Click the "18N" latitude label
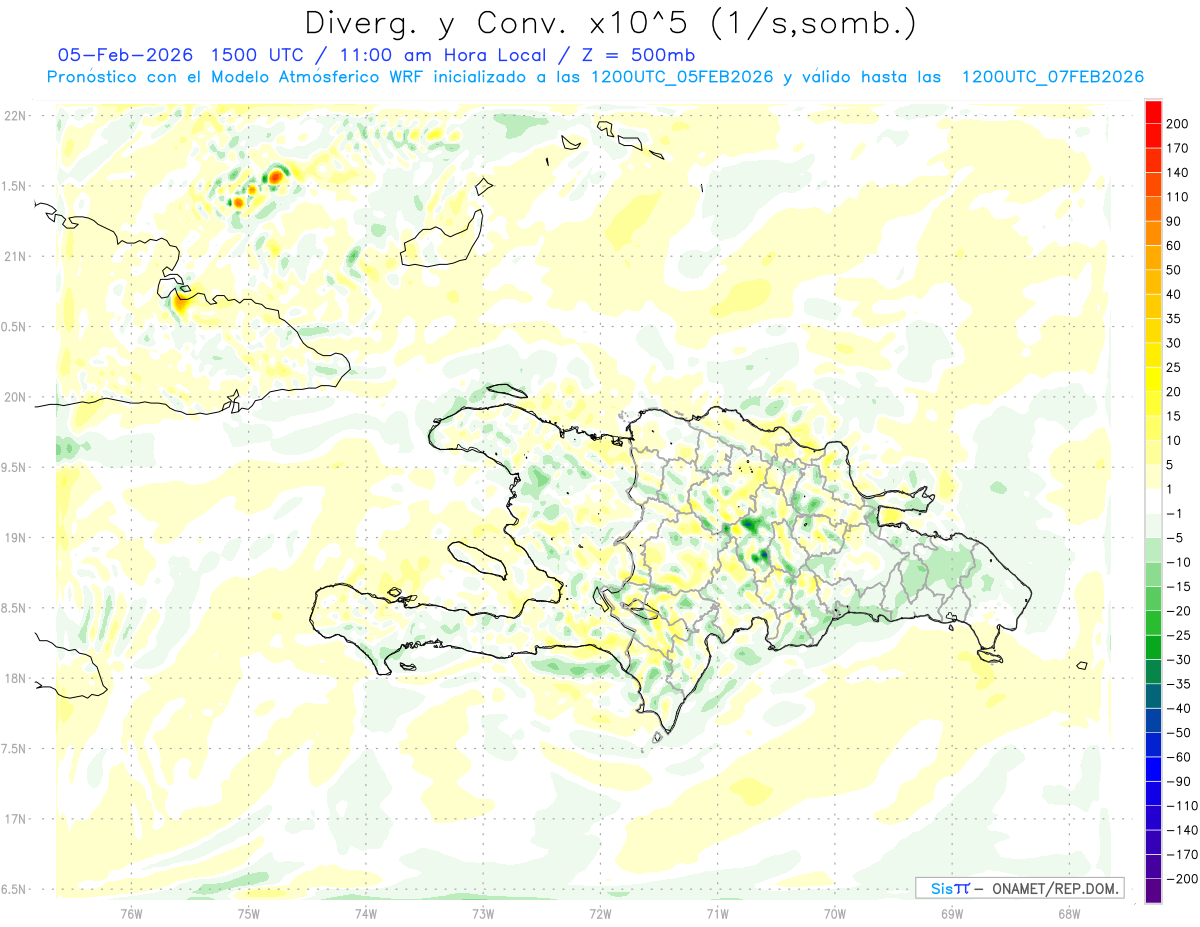 pos(15,678)
